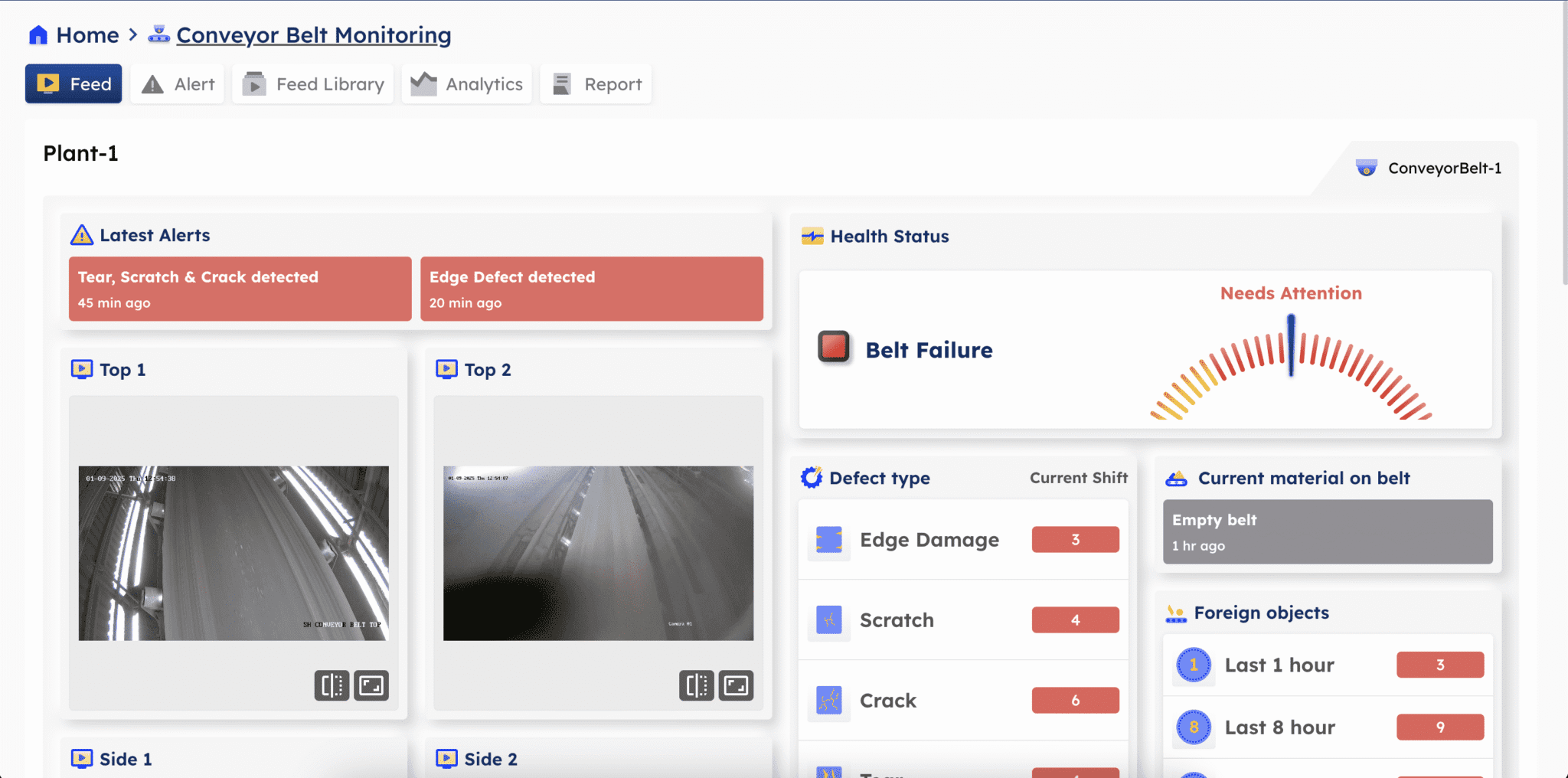Screen dimensions: 1568x778
Task: Open the Alert tab
Action: point(178,84)
